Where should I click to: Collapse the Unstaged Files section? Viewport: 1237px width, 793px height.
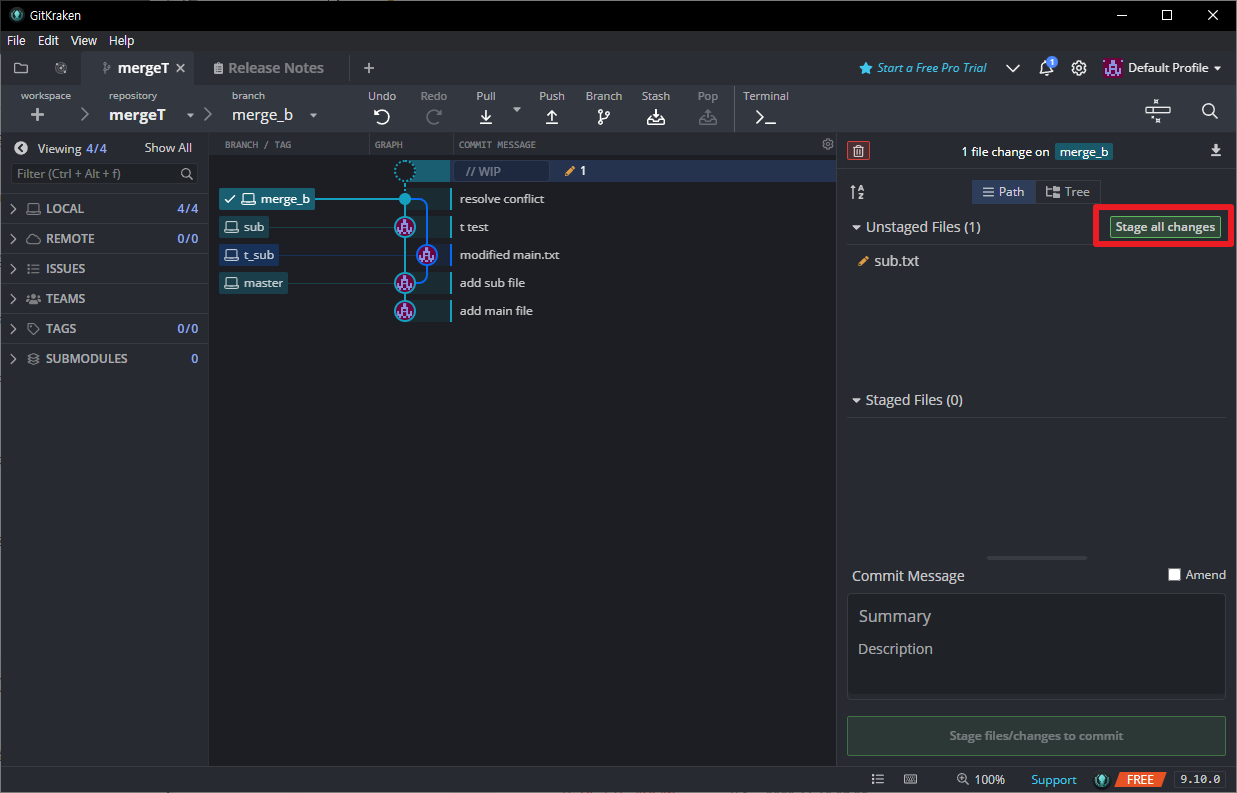[x=857, y=228]
